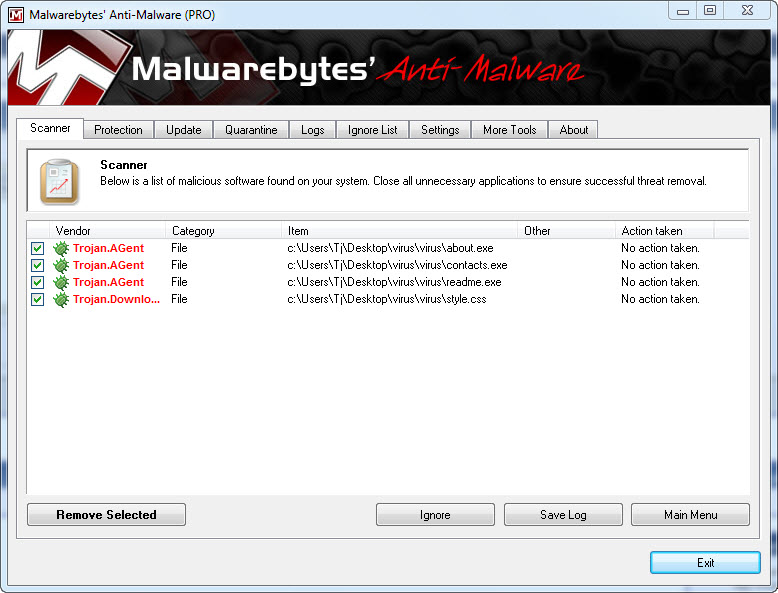
Task: Select the Trojan.Downlo... vendor entry
Action: 117,299
